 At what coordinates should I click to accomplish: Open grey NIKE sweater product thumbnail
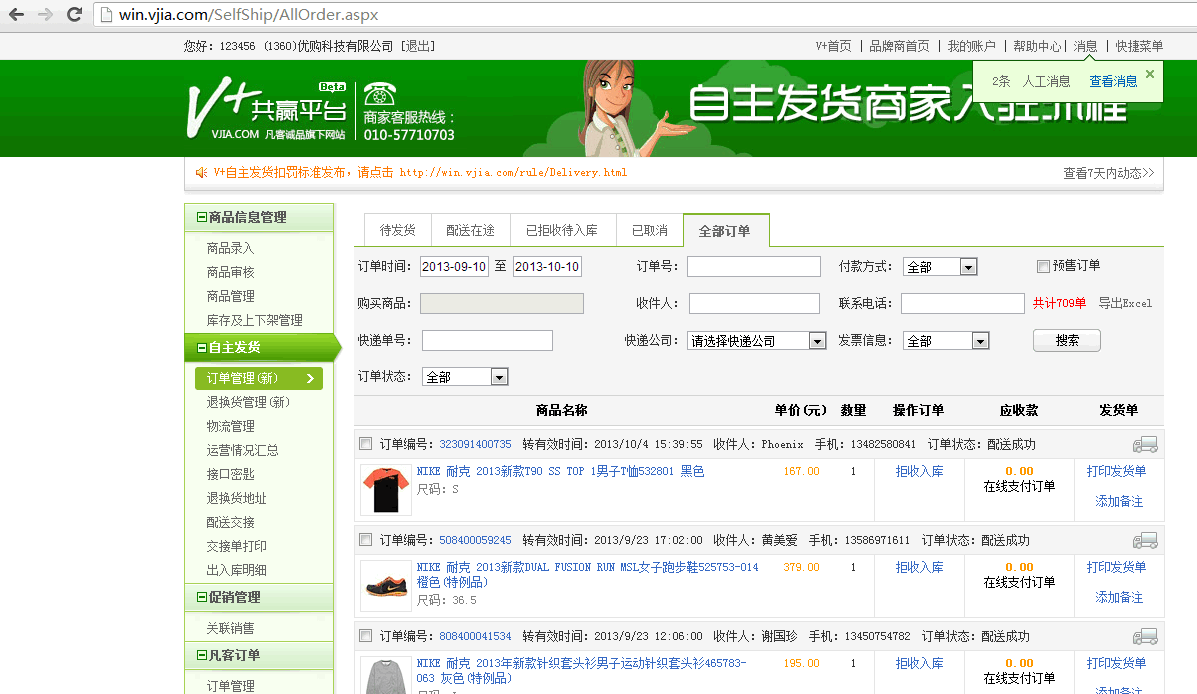click(x=386, y=675)
